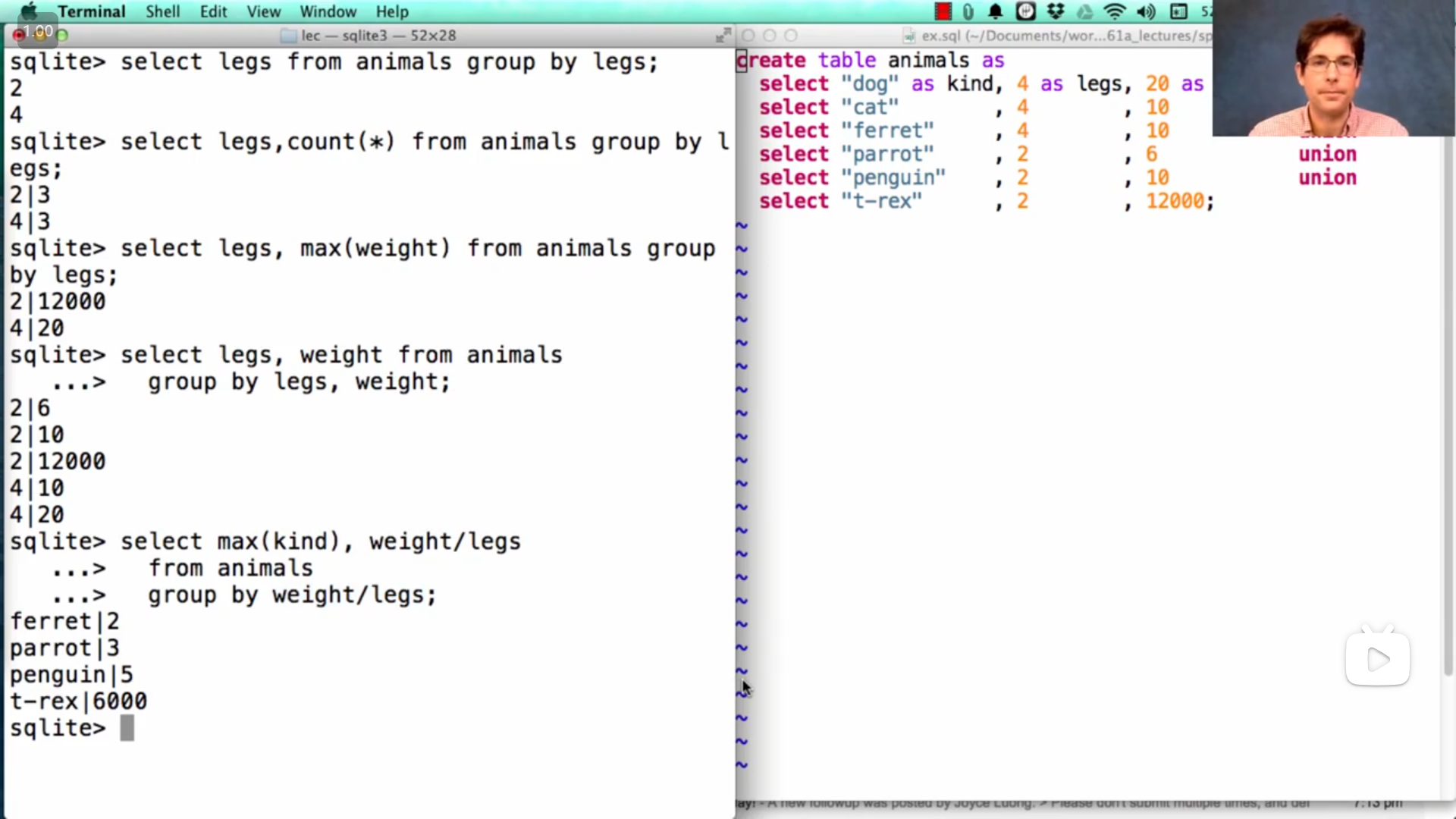The image size is (1456, 819).
Task: Open the notification bell menu bar icon
Action: click(x=996, y=11)
